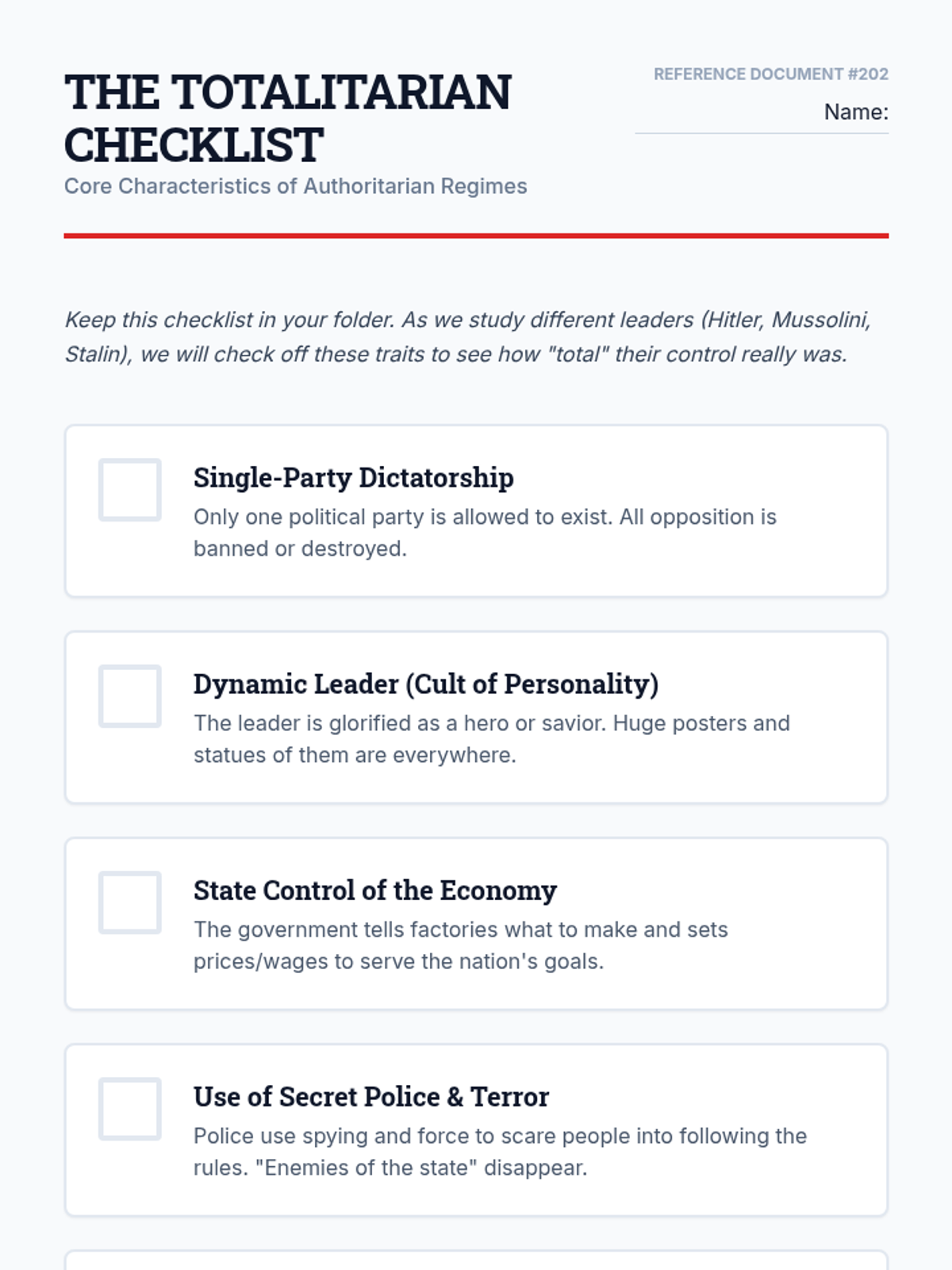Viewport: 952px width, 1270px height.
Task: Click the italic instructions paragraph
Action: (468, 337)
